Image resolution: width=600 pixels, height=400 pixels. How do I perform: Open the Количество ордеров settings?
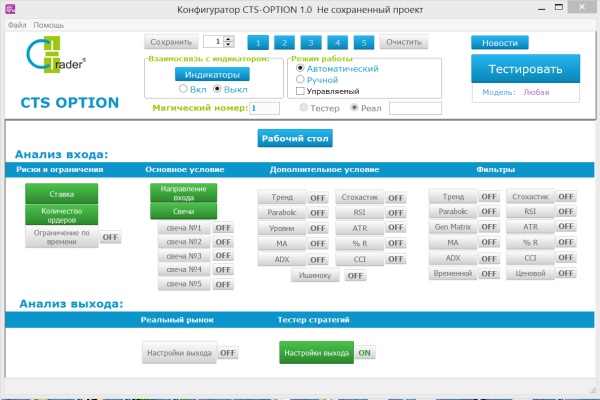coord(62,215)
